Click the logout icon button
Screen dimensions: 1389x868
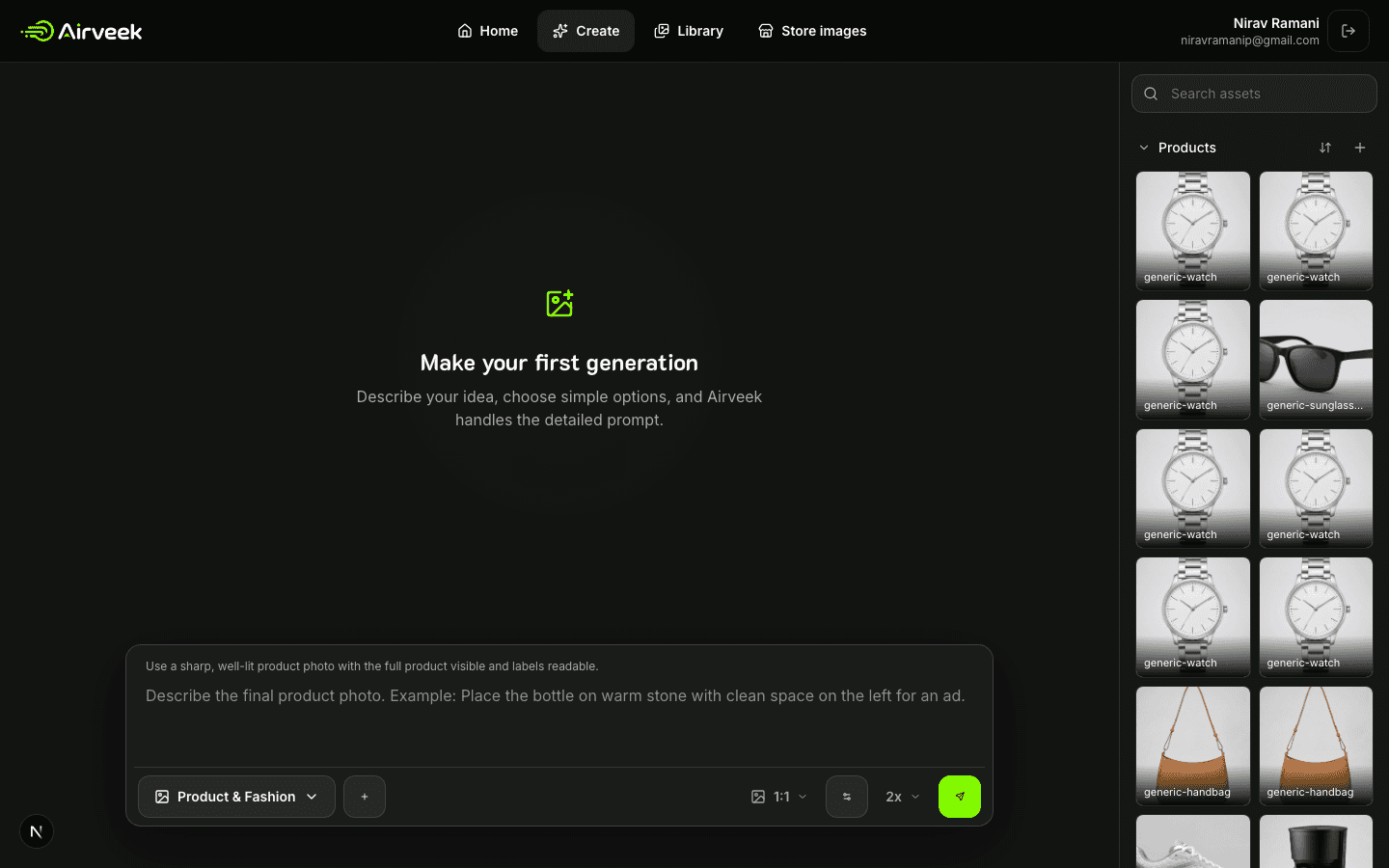click(x=1348, y=31)
